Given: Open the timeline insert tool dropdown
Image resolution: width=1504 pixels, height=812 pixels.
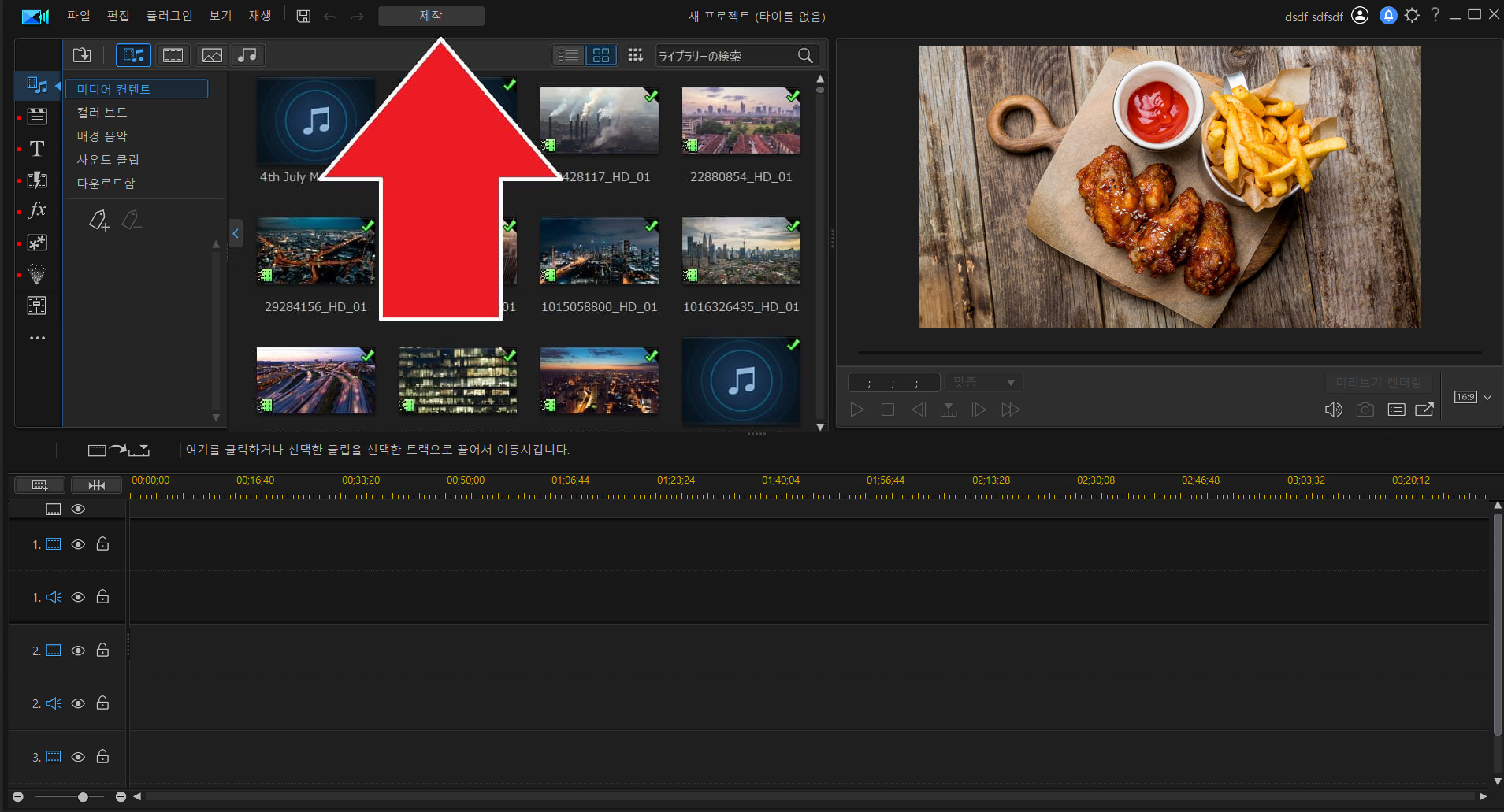Looking at the screenshot, I should (119, 450).
